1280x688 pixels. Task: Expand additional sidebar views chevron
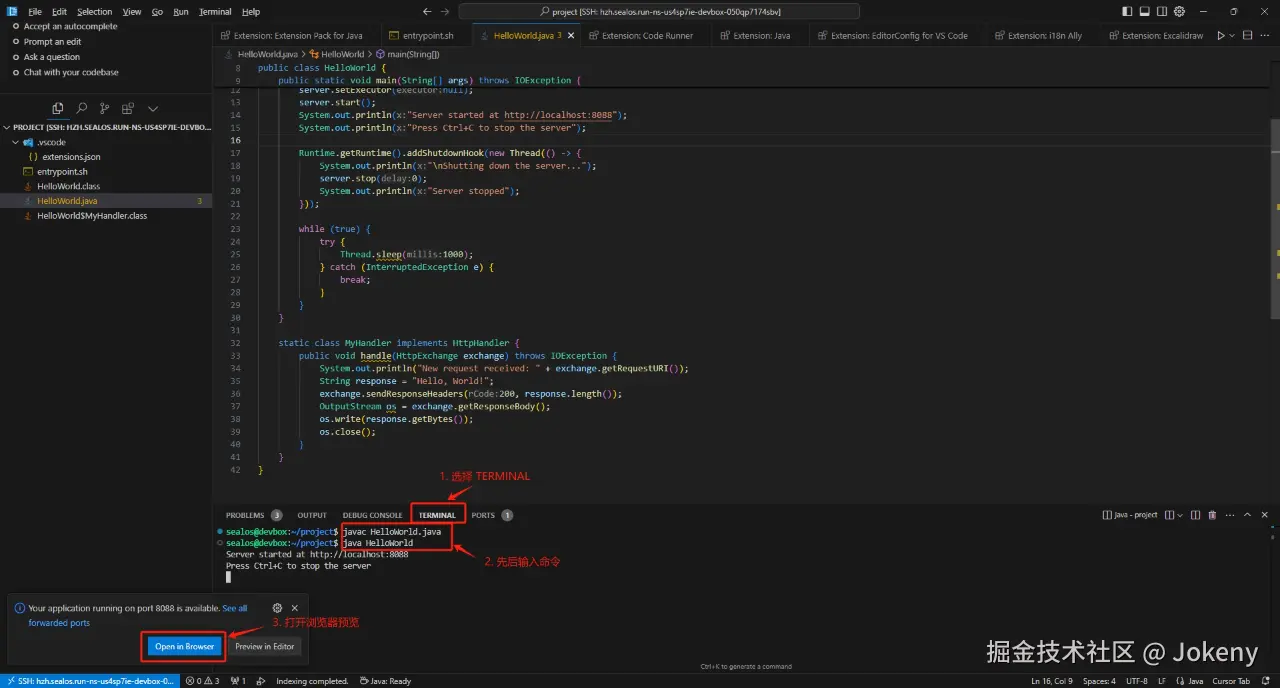pyautogui.click(x=153, y=108)
